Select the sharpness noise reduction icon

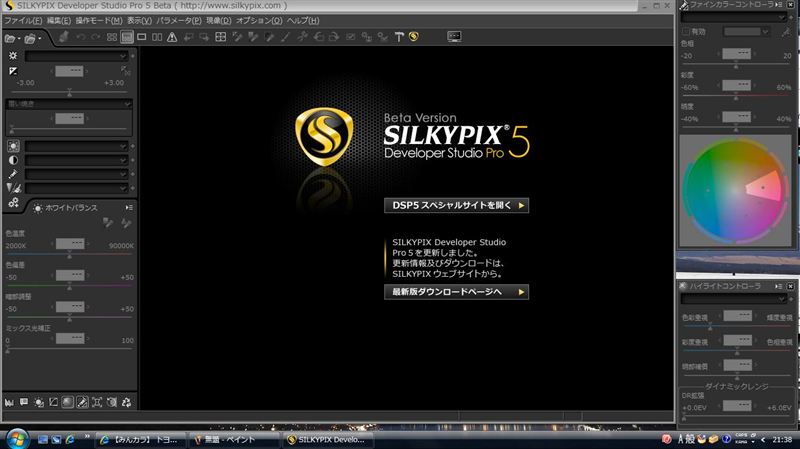(13, 188)
